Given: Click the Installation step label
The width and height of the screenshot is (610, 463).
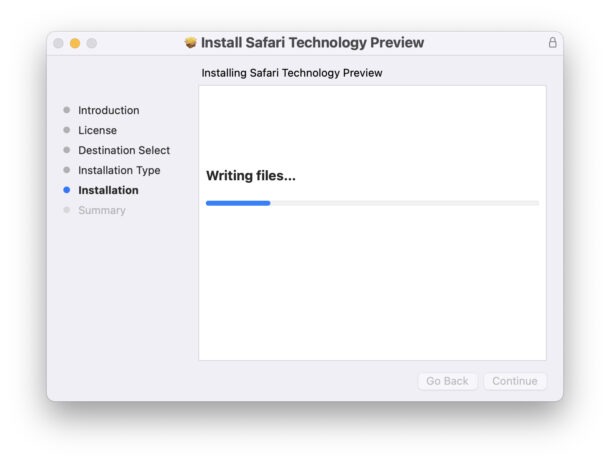Looking at the screenshot, I should pos(108,190).
